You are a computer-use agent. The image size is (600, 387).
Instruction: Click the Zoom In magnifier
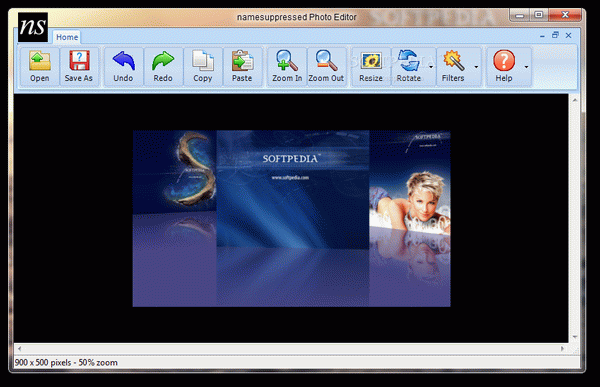pyautogui.click(x=287, y=66)
